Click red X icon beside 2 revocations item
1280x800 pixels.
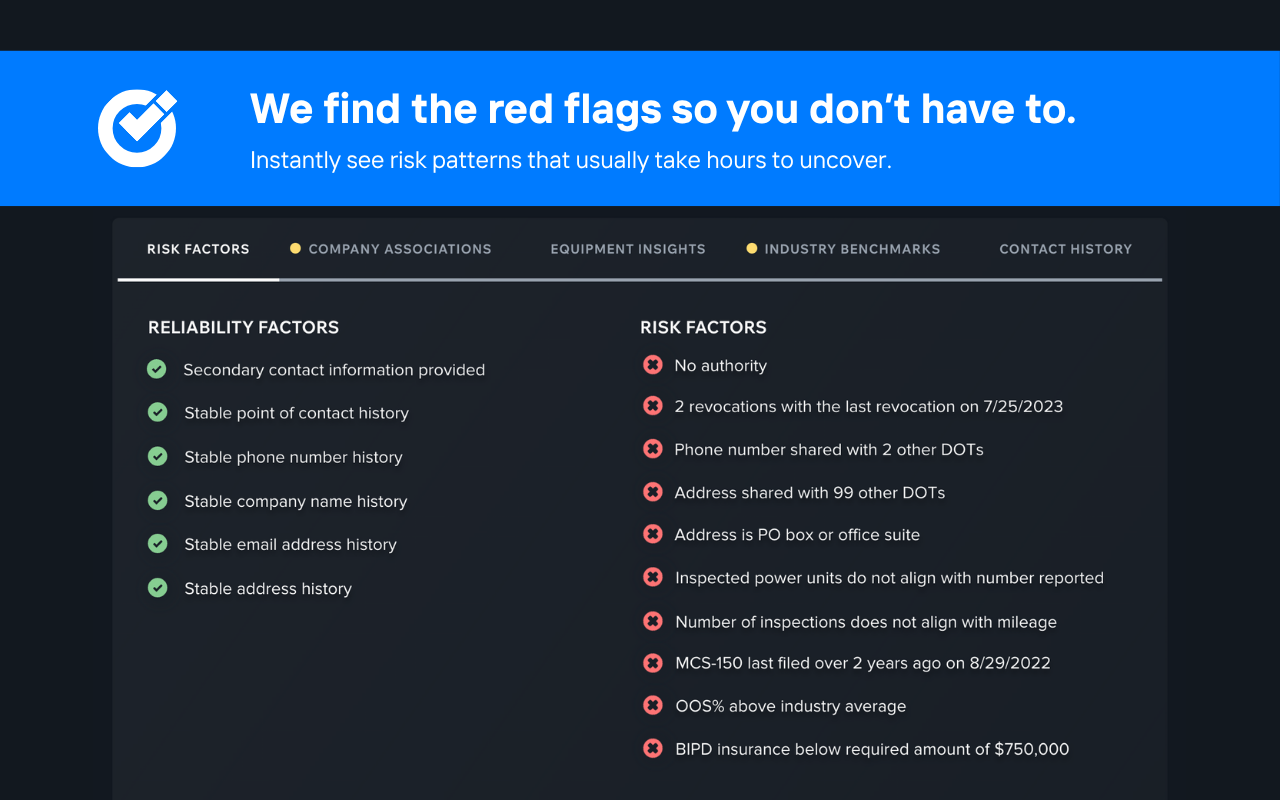pyautogui.click(x=653, y=406)
